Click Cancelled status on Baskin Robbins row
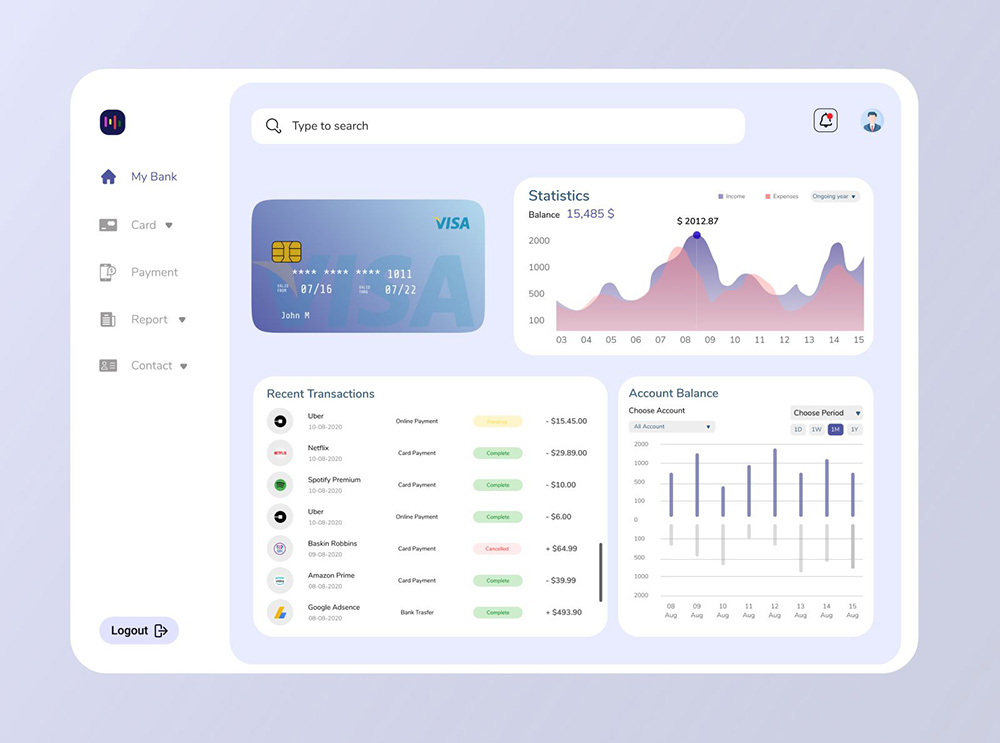This screenshot has height=743, width=1000. [497, 548]
